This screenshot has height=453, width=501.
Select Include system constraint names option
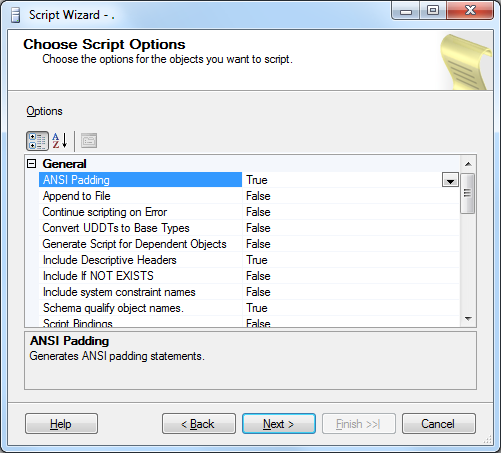pos(140,292)
